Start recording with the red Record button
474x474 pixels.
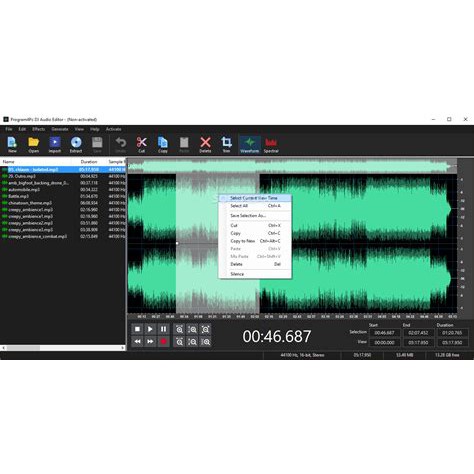tap(163, 341)
